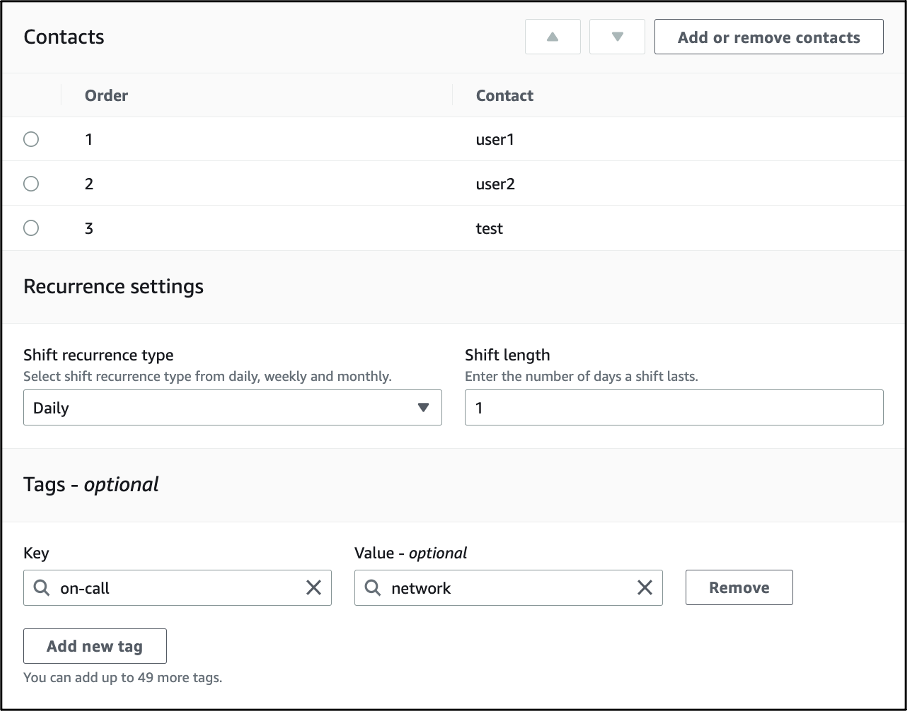Remove the on-call network tag
The image size is (908, 712).
pos(738,588)
